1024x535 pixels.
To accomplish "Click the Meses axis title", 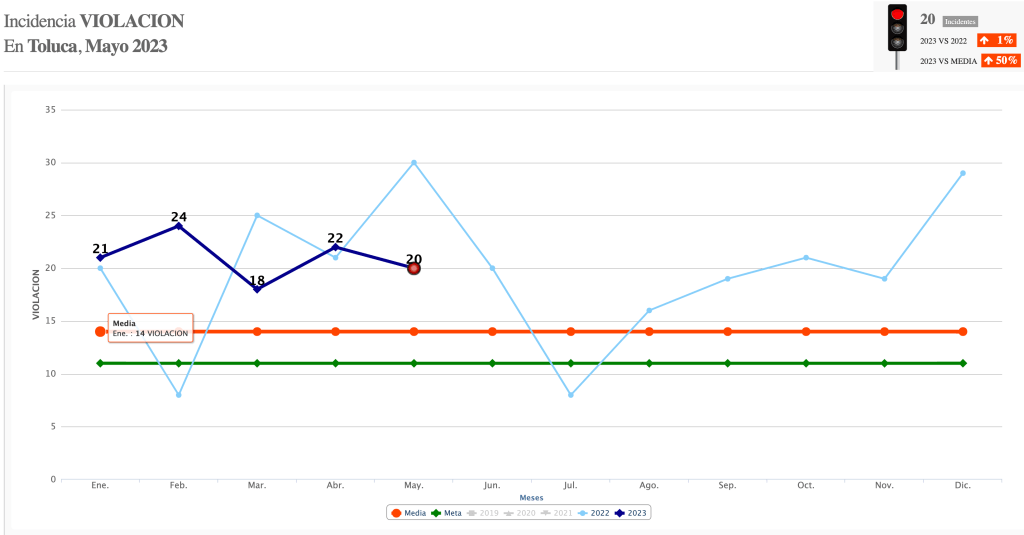I will coord(532,497).
